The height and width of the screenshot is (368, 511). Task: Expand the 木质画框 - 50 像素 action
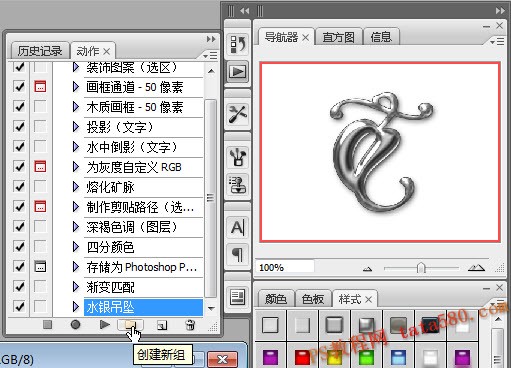(x=76, y=107)
